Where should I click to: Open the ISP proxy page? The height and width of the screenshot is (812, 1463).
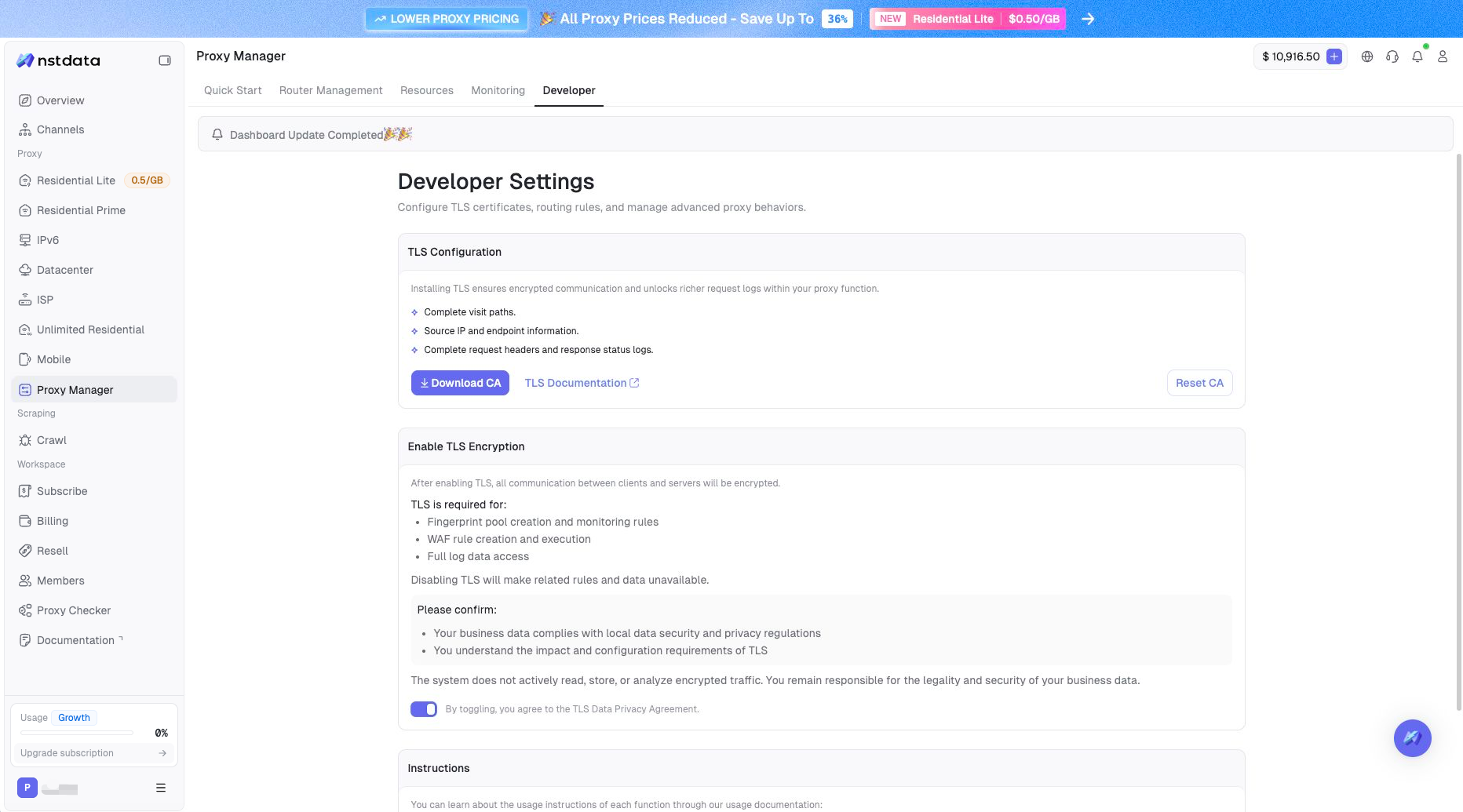pyautogui.click(x=94, y=300)
